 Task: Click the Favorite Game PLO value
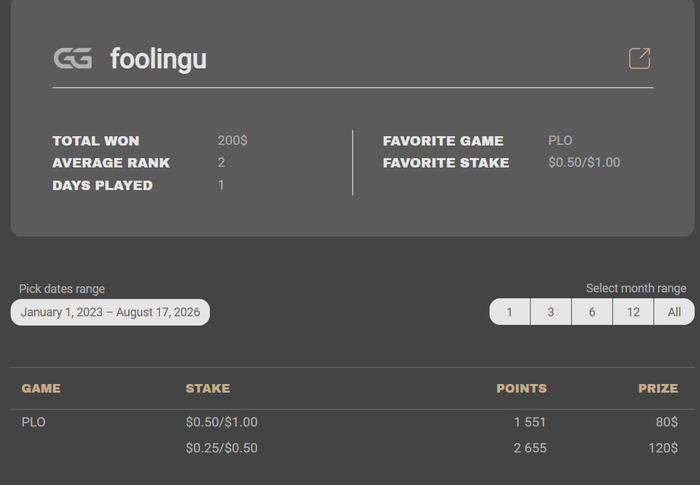(x=560, y=140)
